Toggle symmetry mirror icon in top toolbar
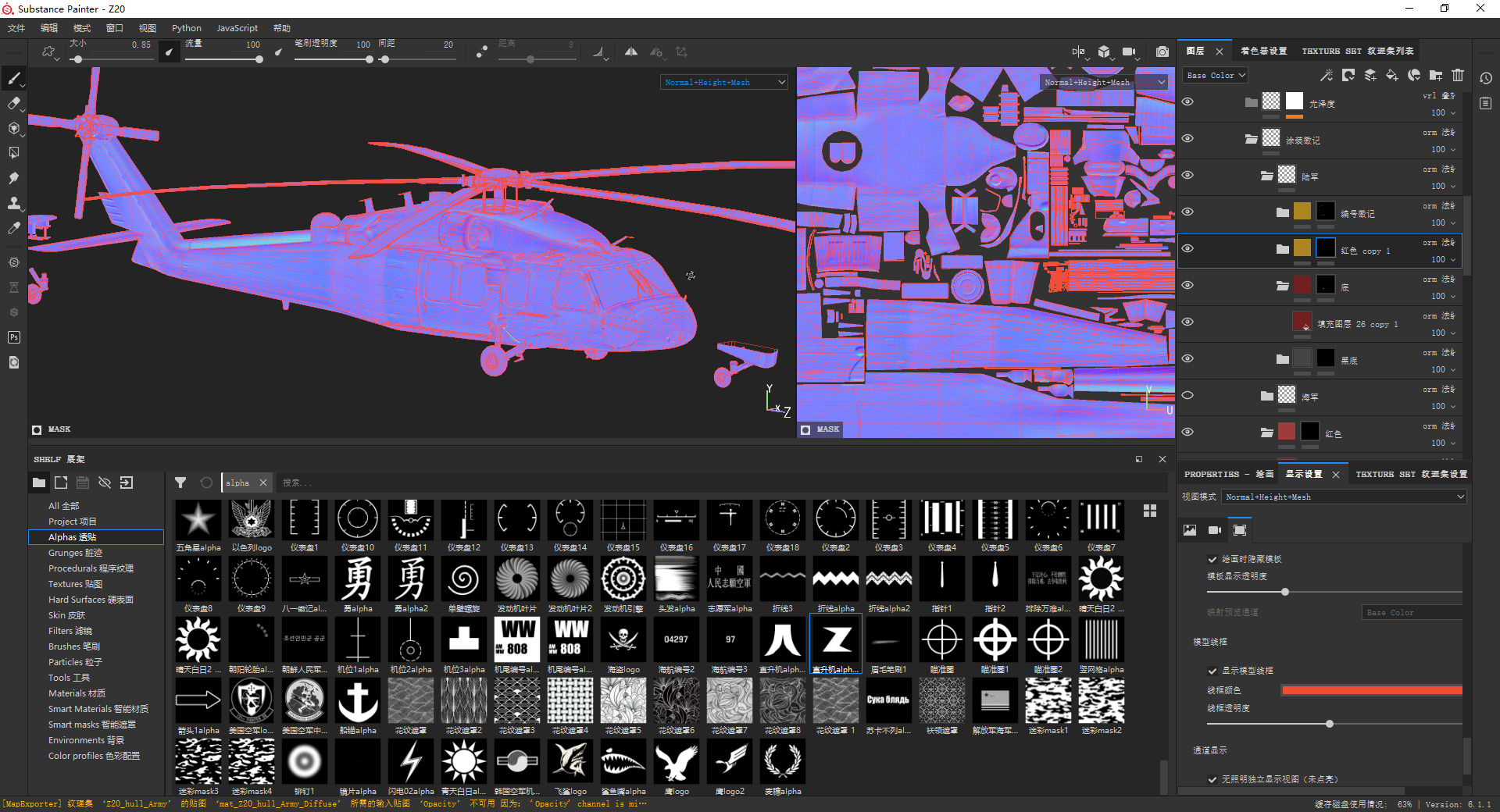 tap(631, 52)
